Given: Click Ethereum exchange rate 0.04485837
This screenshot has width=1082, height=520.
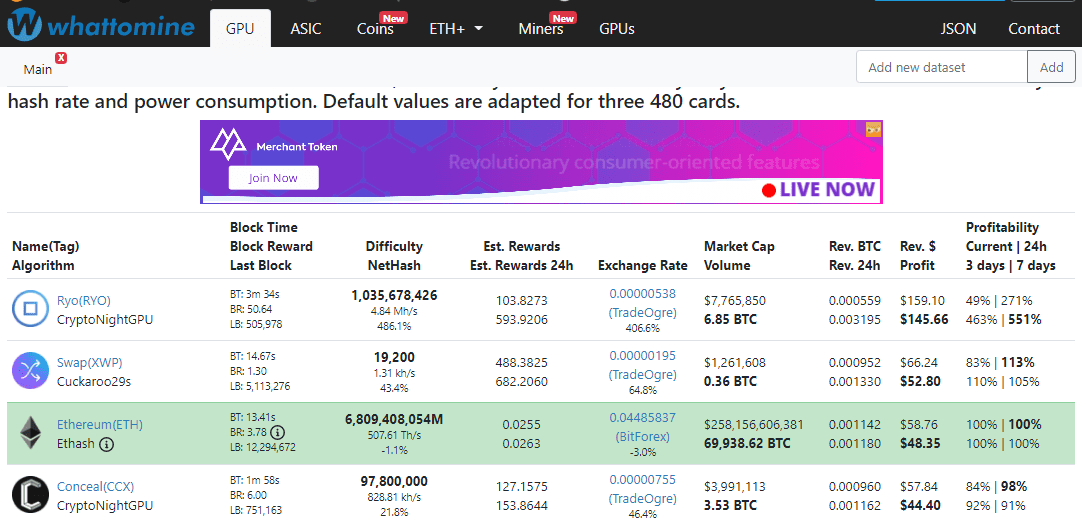Looking at the screenshot, I should click(642, 418).
